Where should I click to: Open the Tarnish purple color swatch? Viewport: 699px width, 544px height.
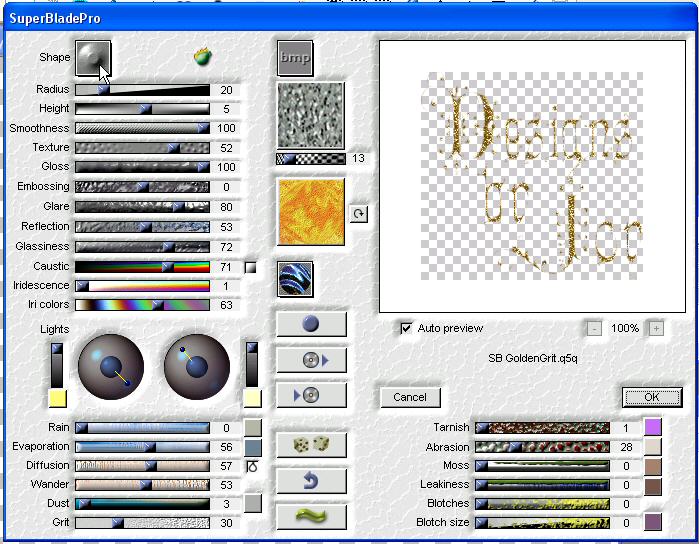[x=653, y=427]
